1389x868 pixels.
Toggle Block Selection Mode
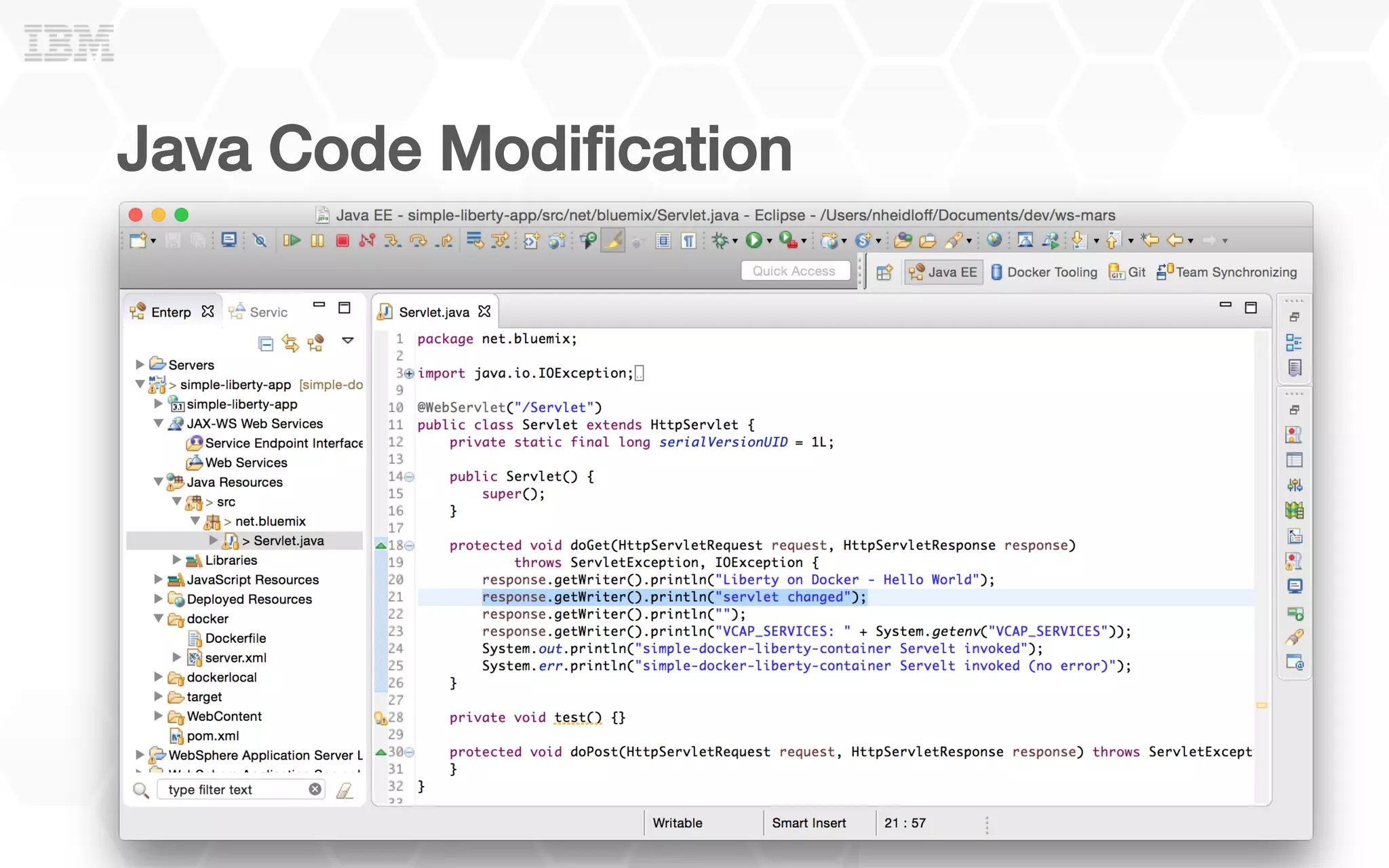coord(663,240)
